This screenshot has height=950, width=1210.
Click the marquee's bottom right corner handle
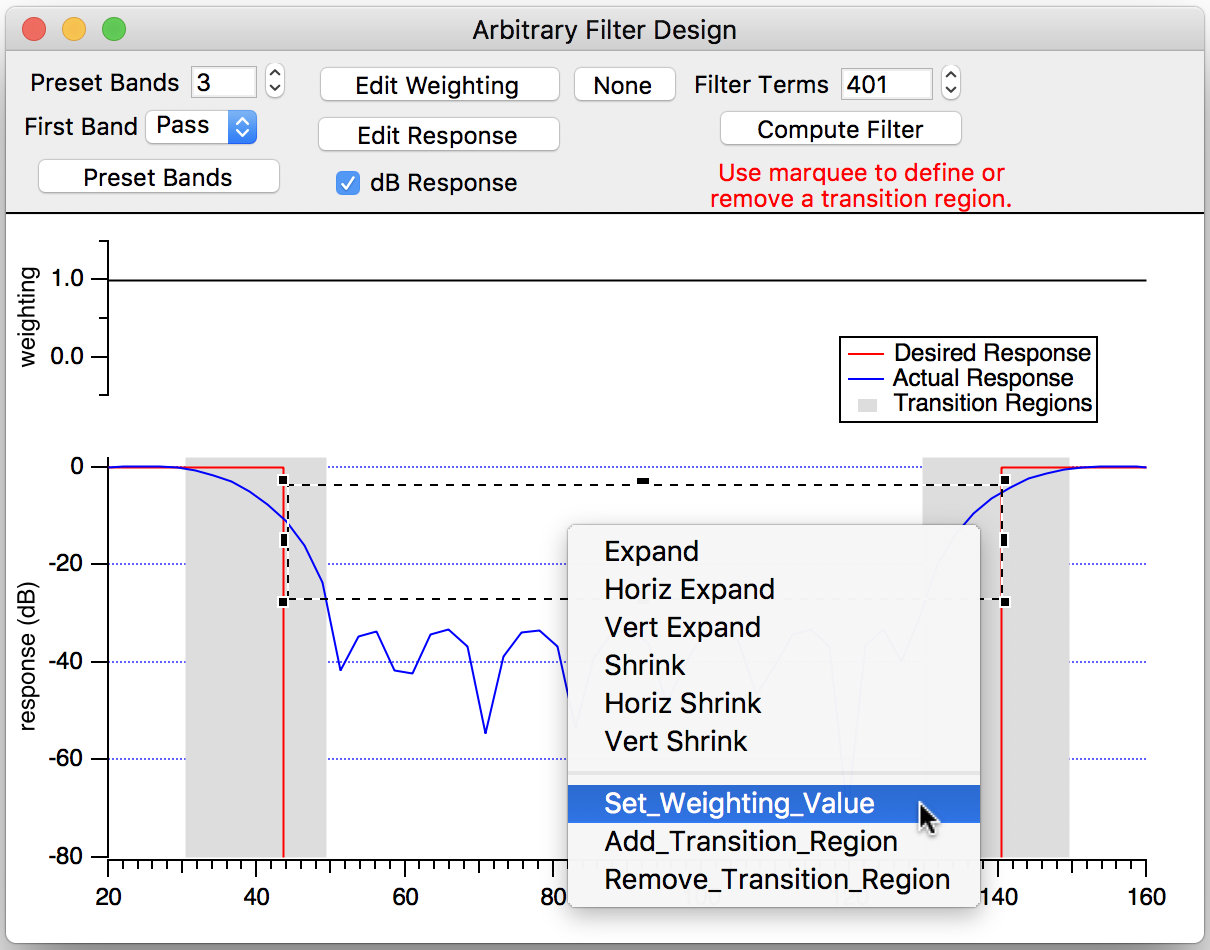pos(1004,602)
